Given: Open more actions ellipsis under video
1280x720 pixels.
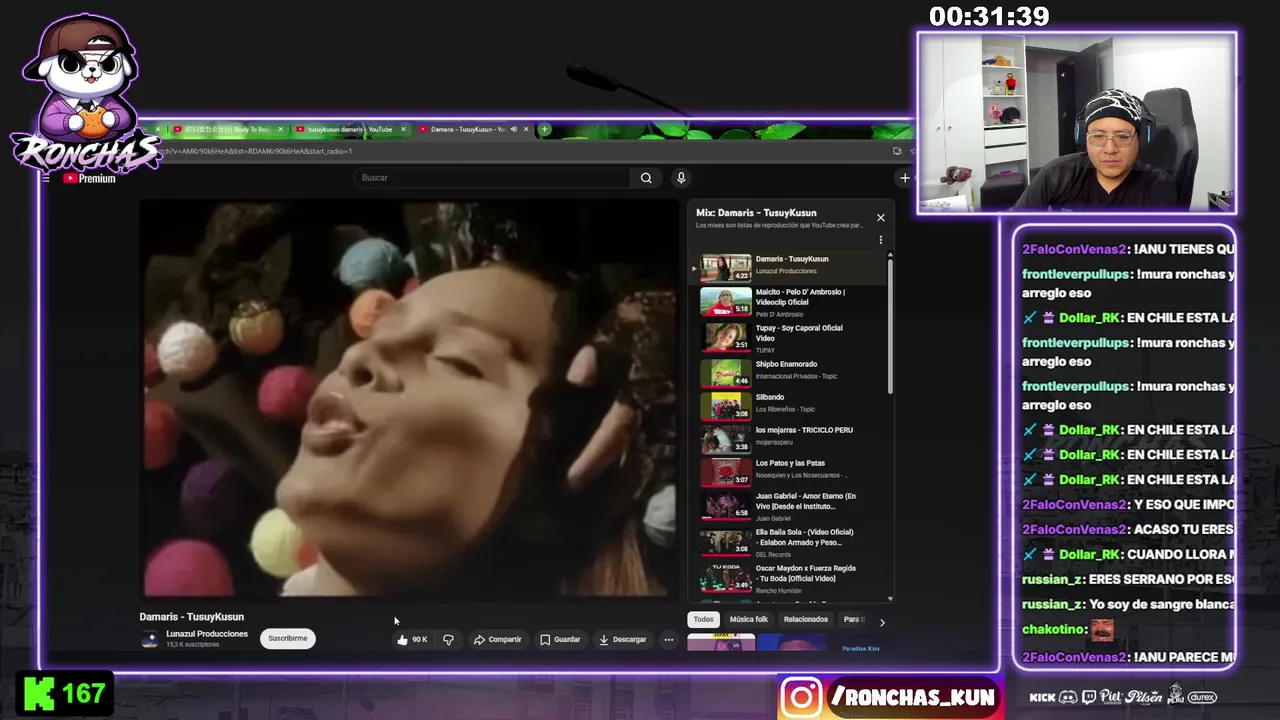Looking at the screenshot, I should pyautogui.click(x=669, y=639).
